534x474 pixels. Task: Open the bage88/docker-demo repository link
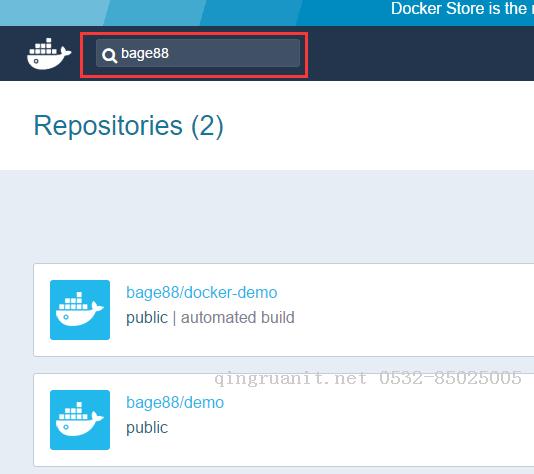202,293
